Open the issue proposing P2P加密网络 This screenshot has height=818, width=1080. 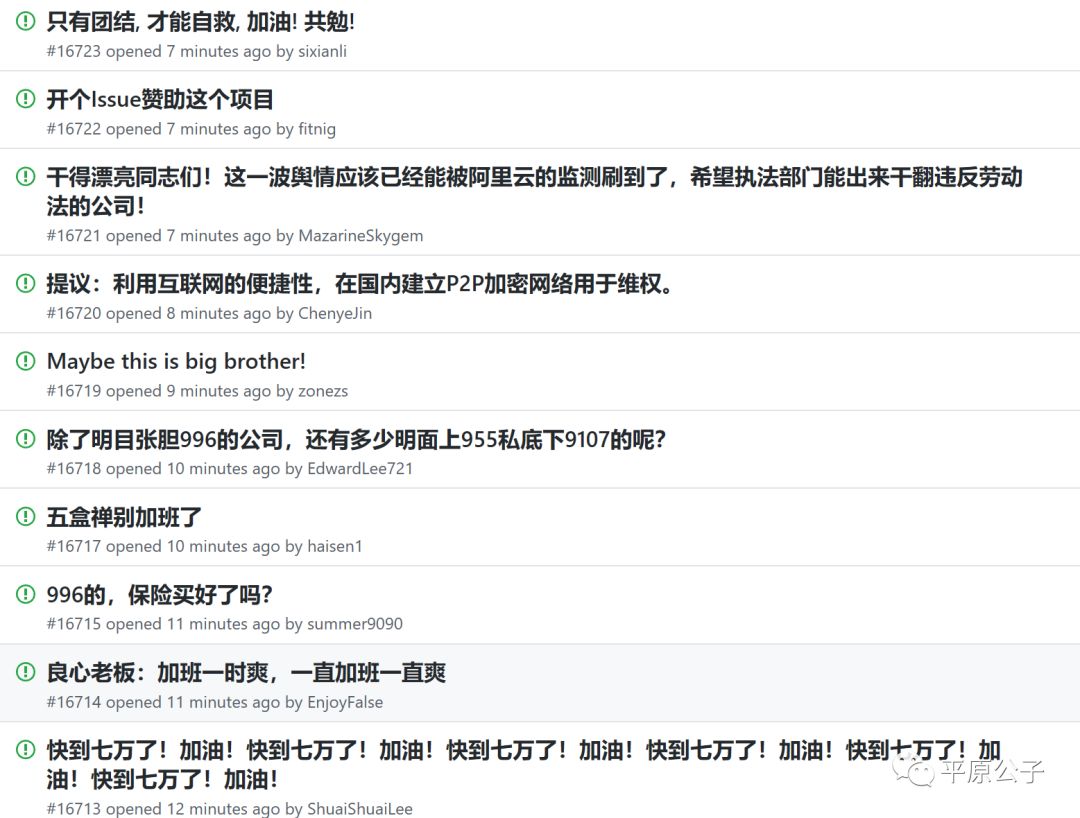tap(360, 284)
